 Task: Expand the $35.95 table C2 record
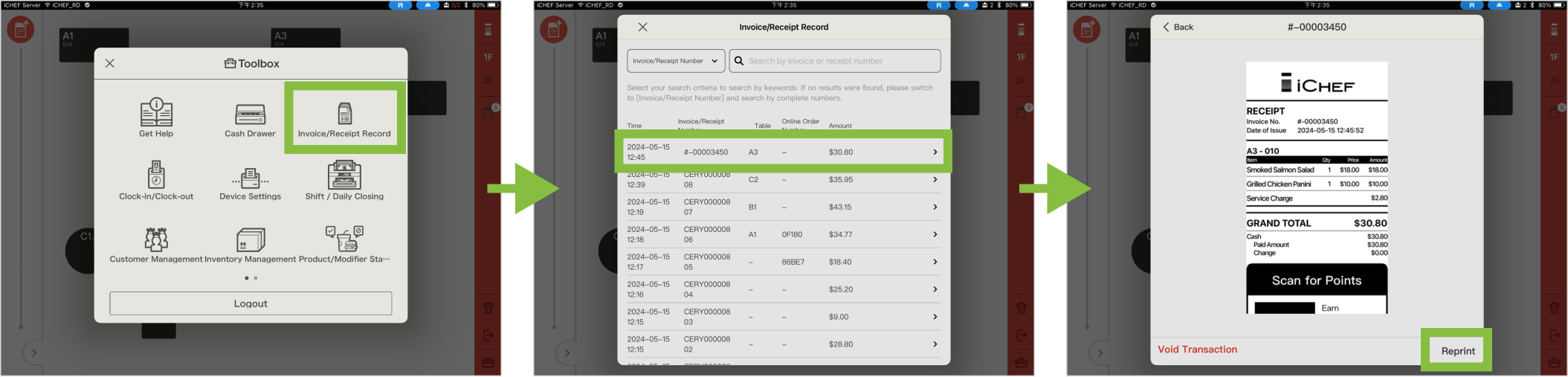(782, 180)
